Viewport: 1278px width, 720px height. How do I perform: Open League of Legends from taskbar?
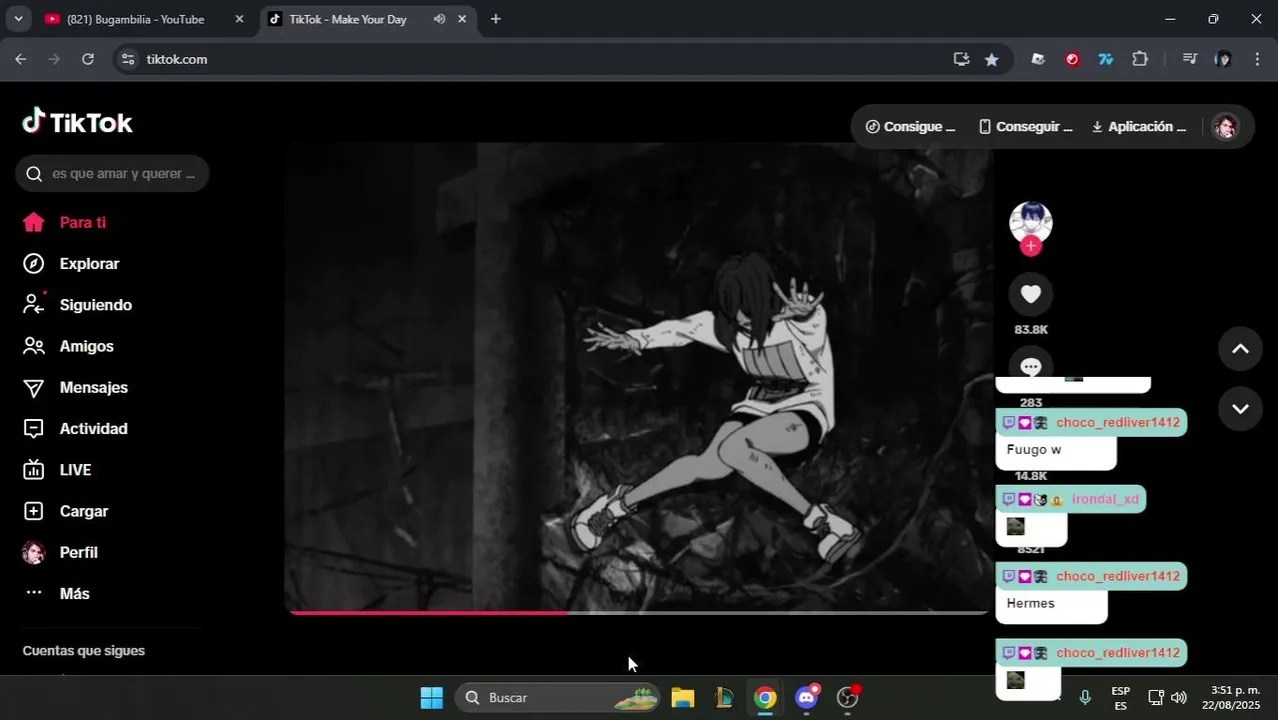point(724,698)
